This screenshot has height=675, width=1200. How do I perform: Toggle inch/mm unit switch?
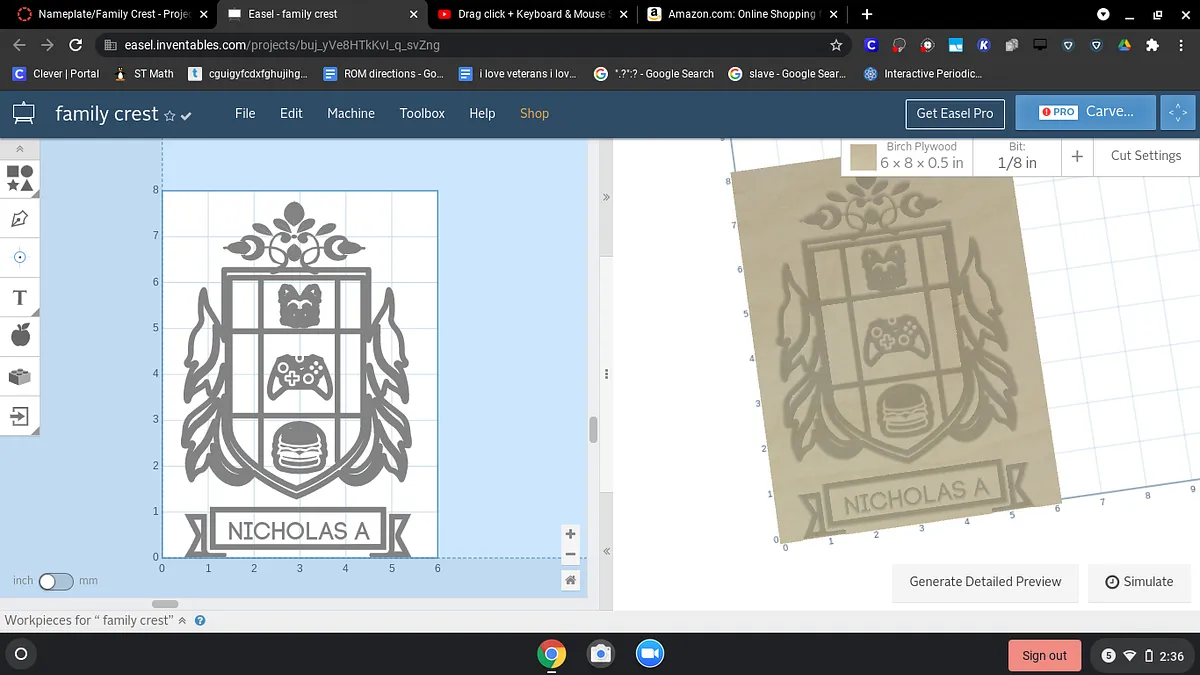pos(56,581)
